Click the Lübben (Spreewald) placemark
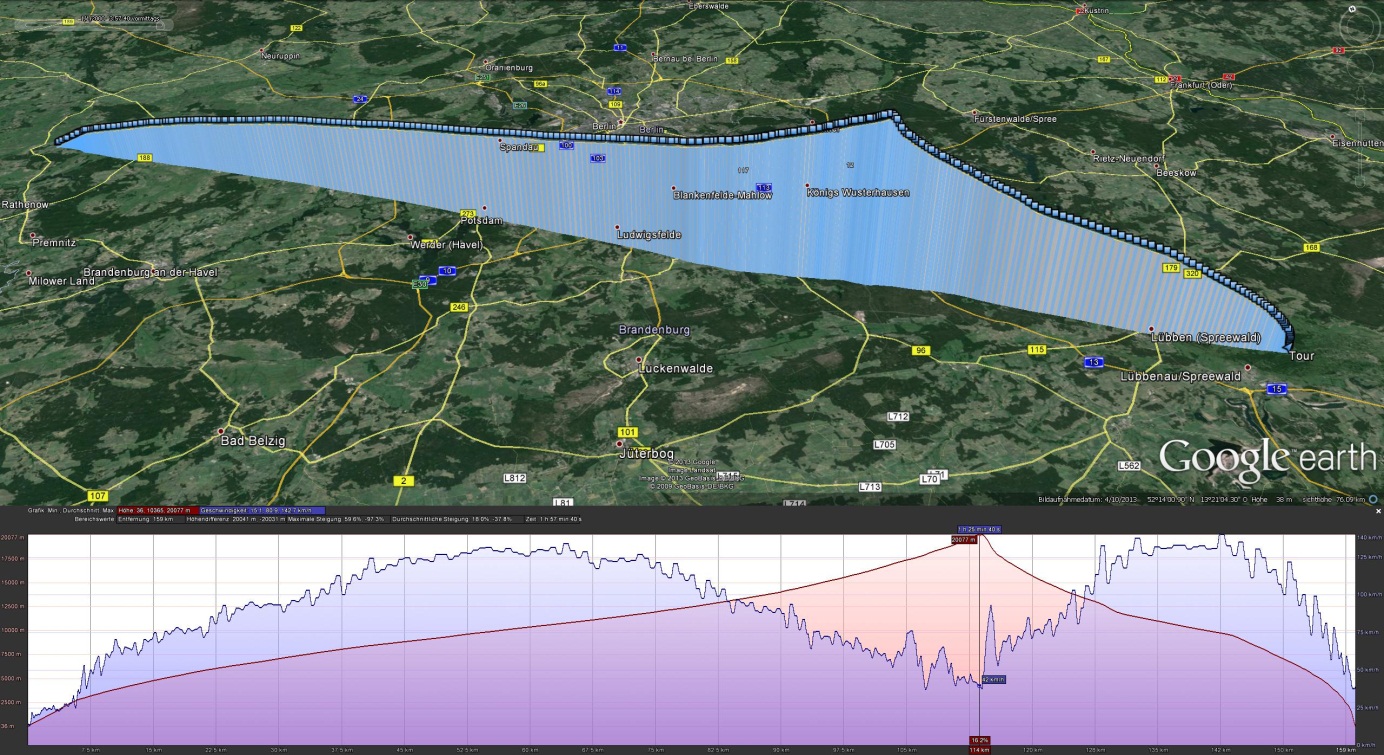 (1152, 329)
